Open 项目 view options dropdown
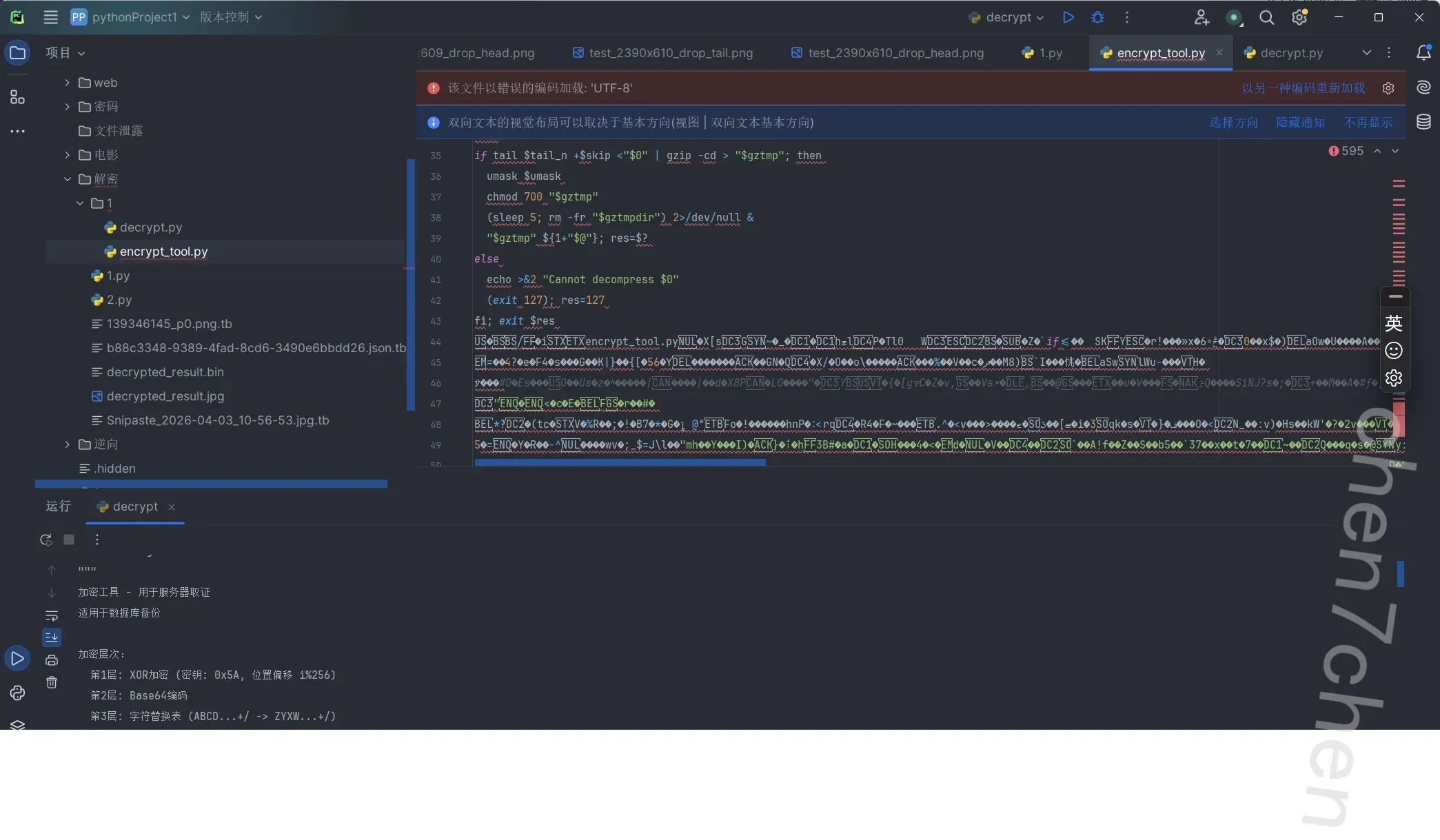The width and height of the screenshot is (1440, 840). 65,53
